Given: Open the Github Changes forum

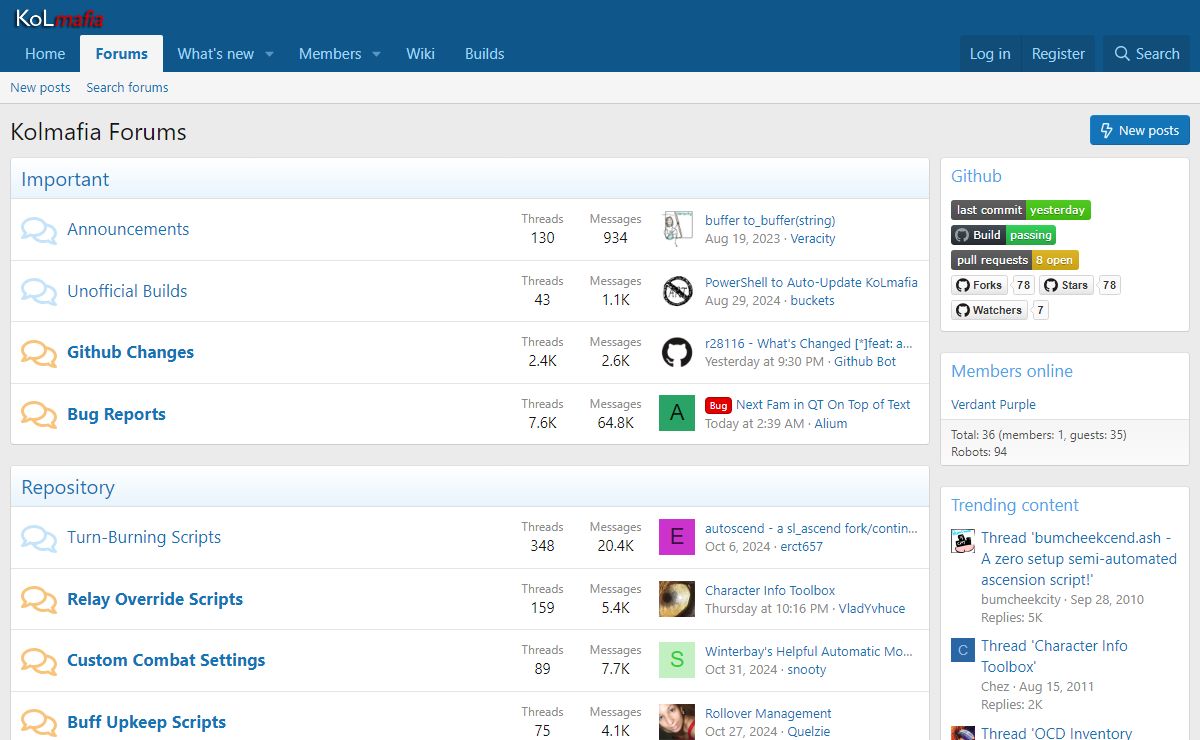Looking at the screenshot, I should point(131,353).
